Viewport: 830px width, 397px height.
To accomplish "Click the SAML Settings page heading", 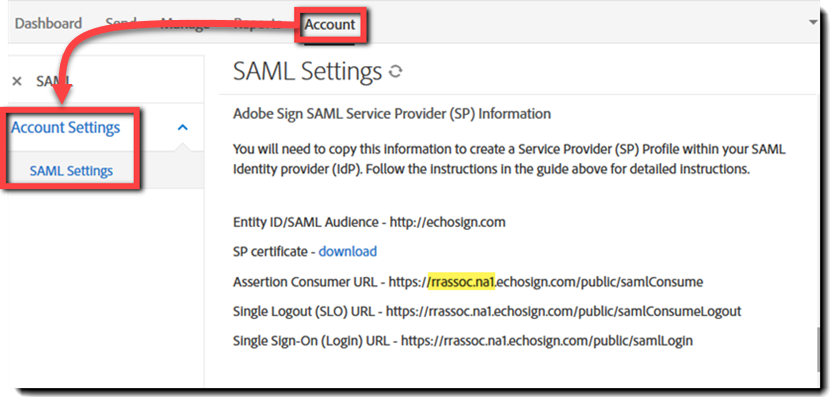I will click(x=307, y=71).
